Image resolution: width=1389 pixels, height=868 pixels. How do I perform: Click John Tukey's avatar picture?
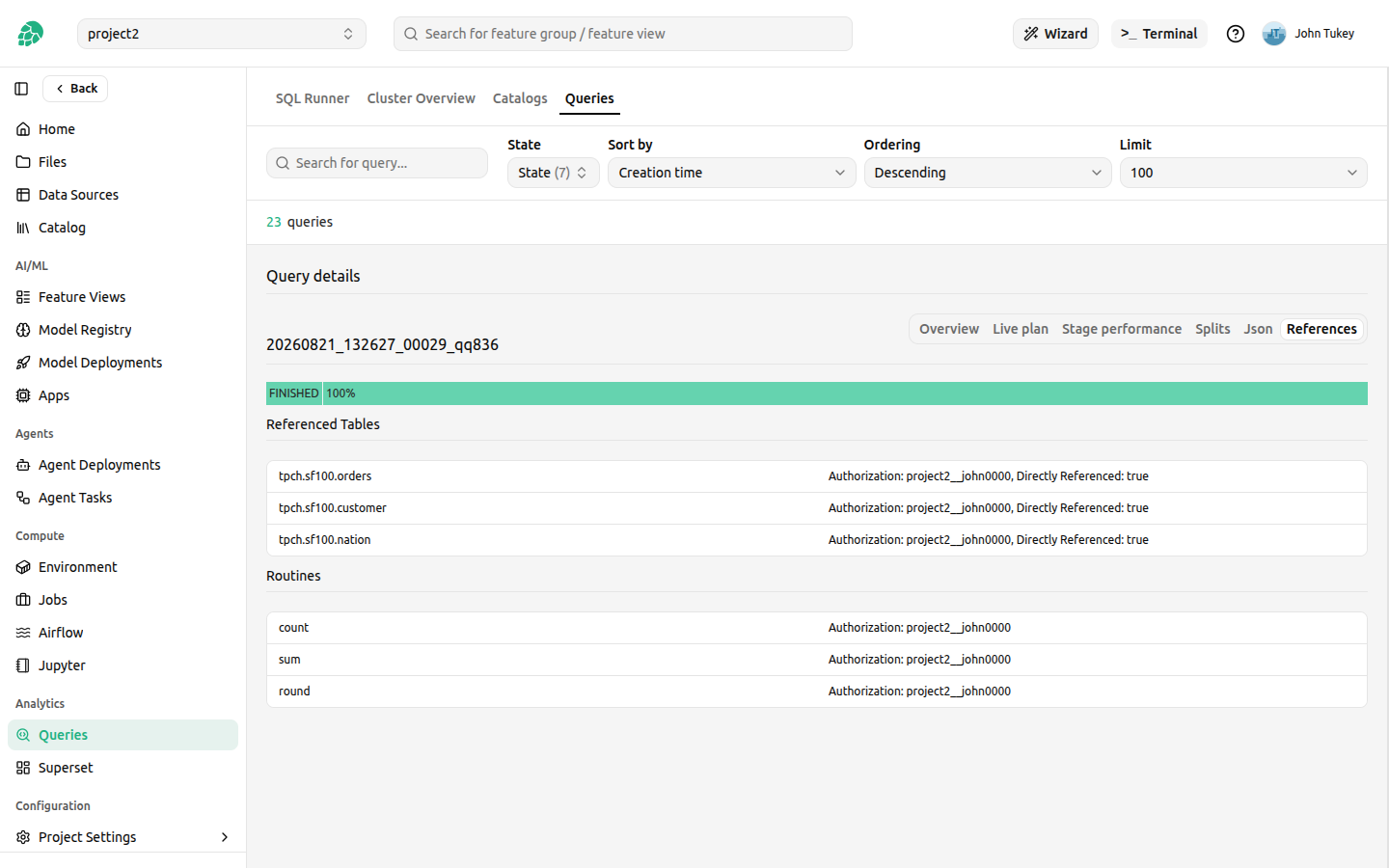[x=1274, y=34]
